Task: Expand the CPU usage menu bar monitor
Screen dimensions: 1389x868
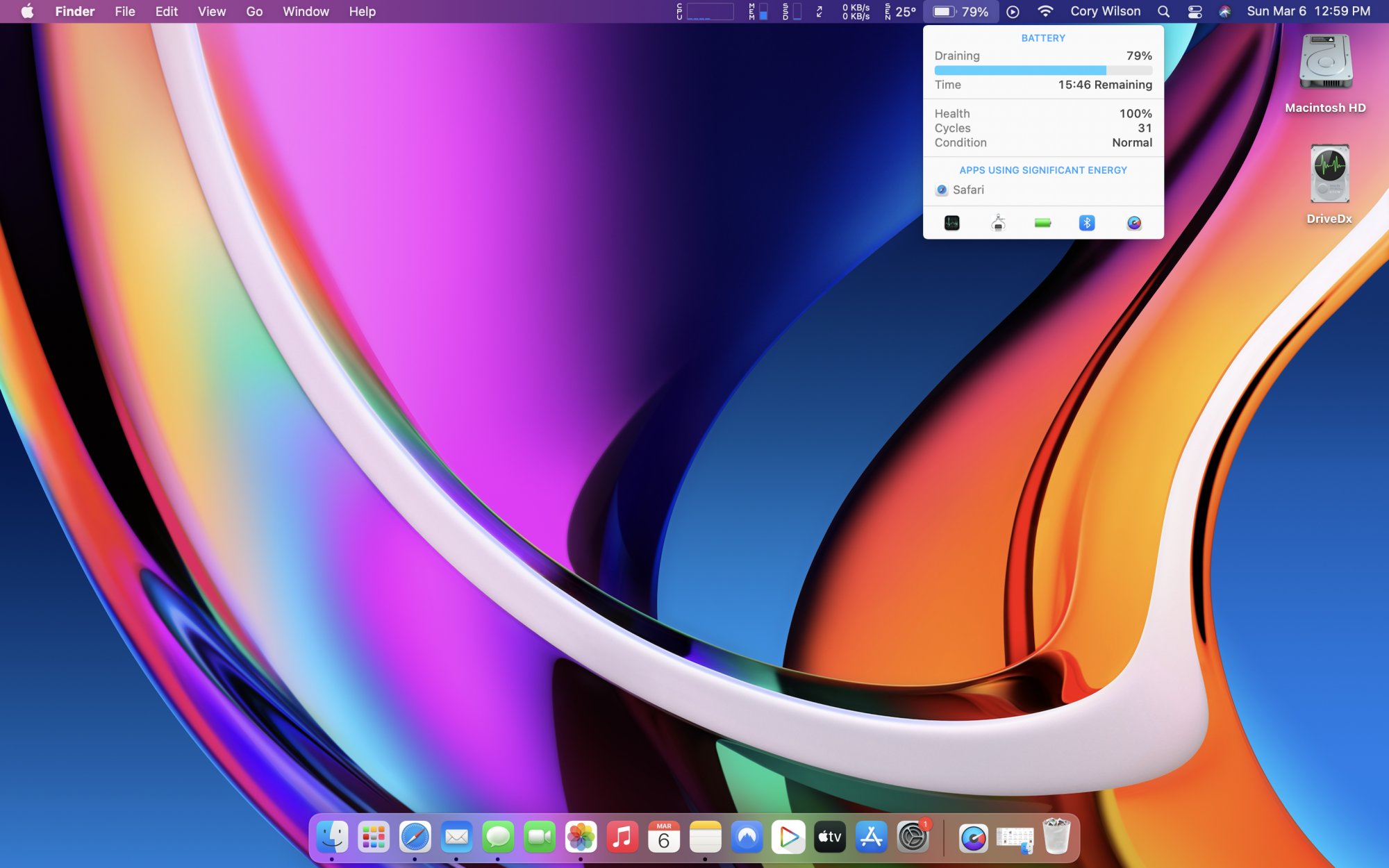Action: (705, 12)
